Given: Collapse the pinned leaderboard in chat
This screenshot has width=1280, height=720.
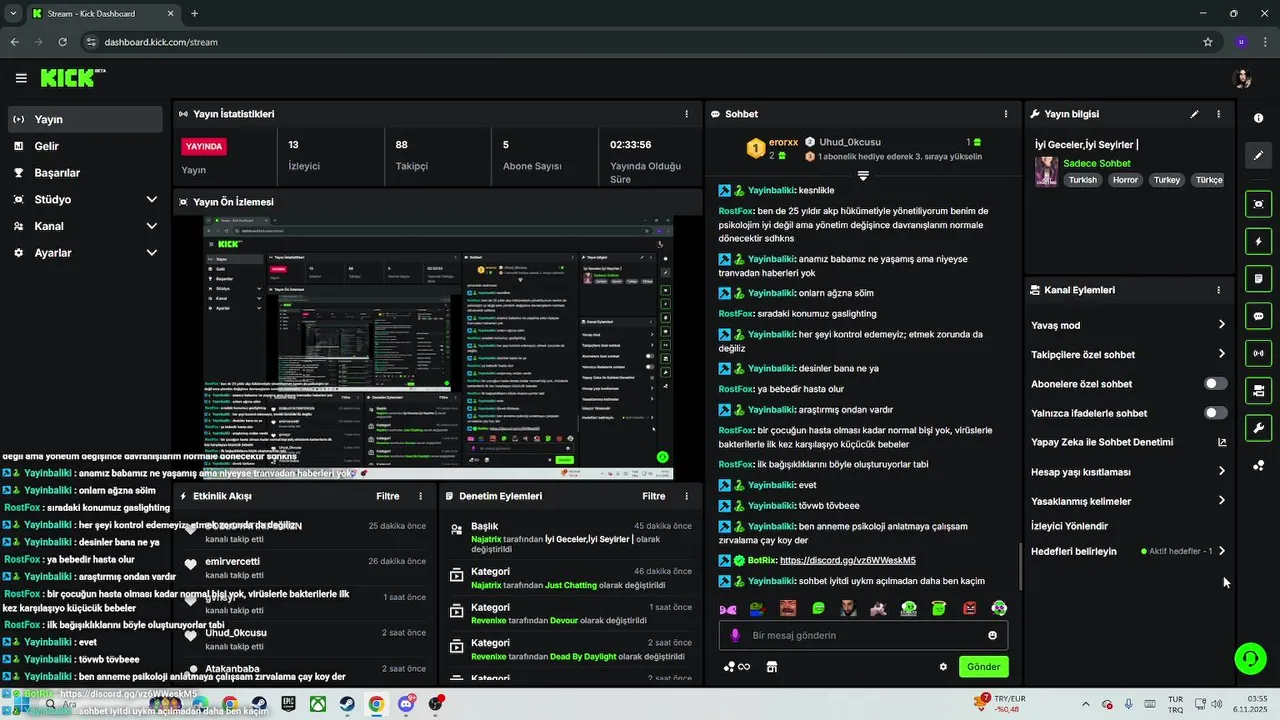Looking at the screenshot, I should (863, 175).
